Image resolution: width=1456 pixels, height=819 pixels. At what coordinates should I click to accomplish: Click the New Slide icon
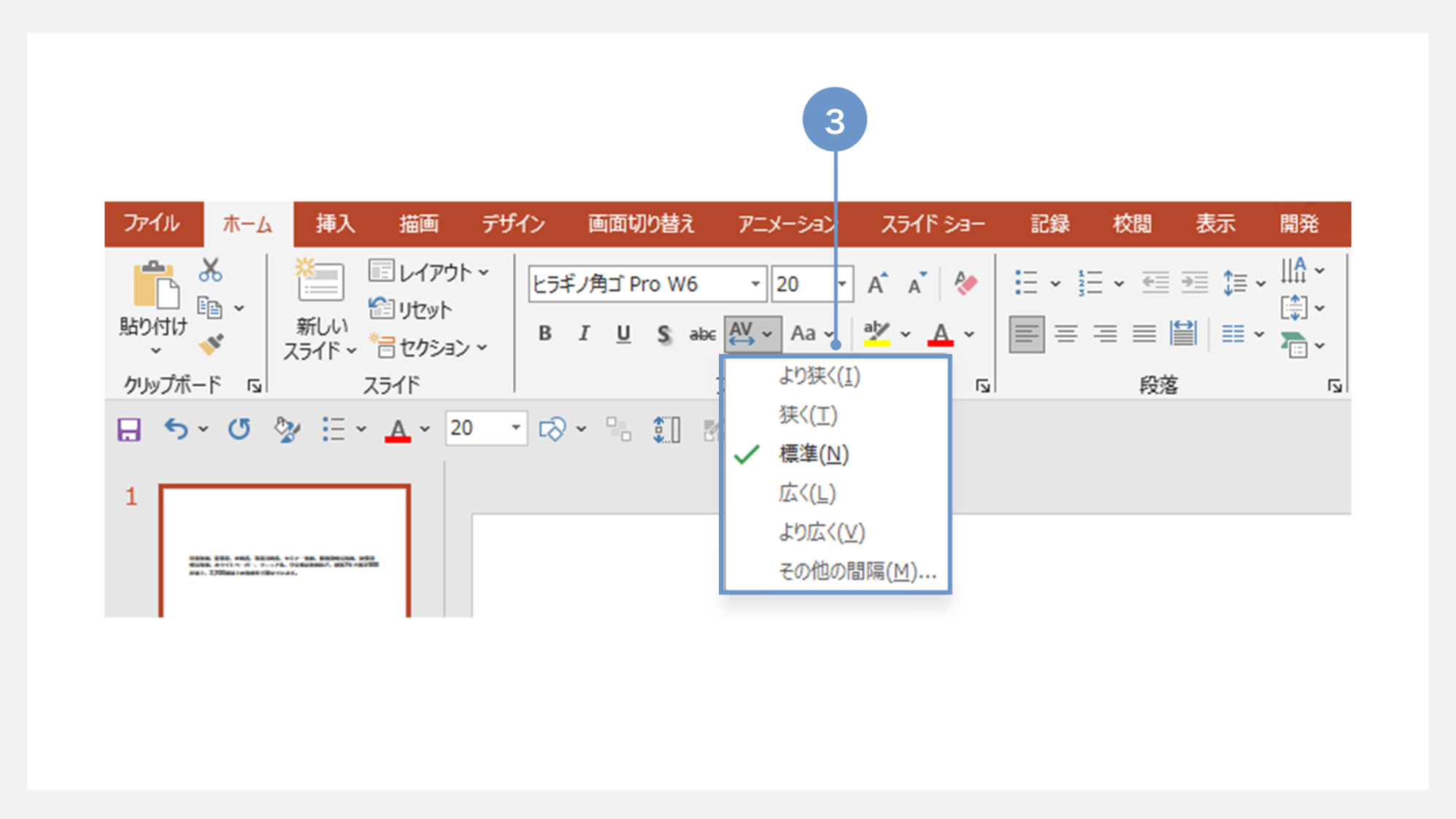click(x=320, y=280)
